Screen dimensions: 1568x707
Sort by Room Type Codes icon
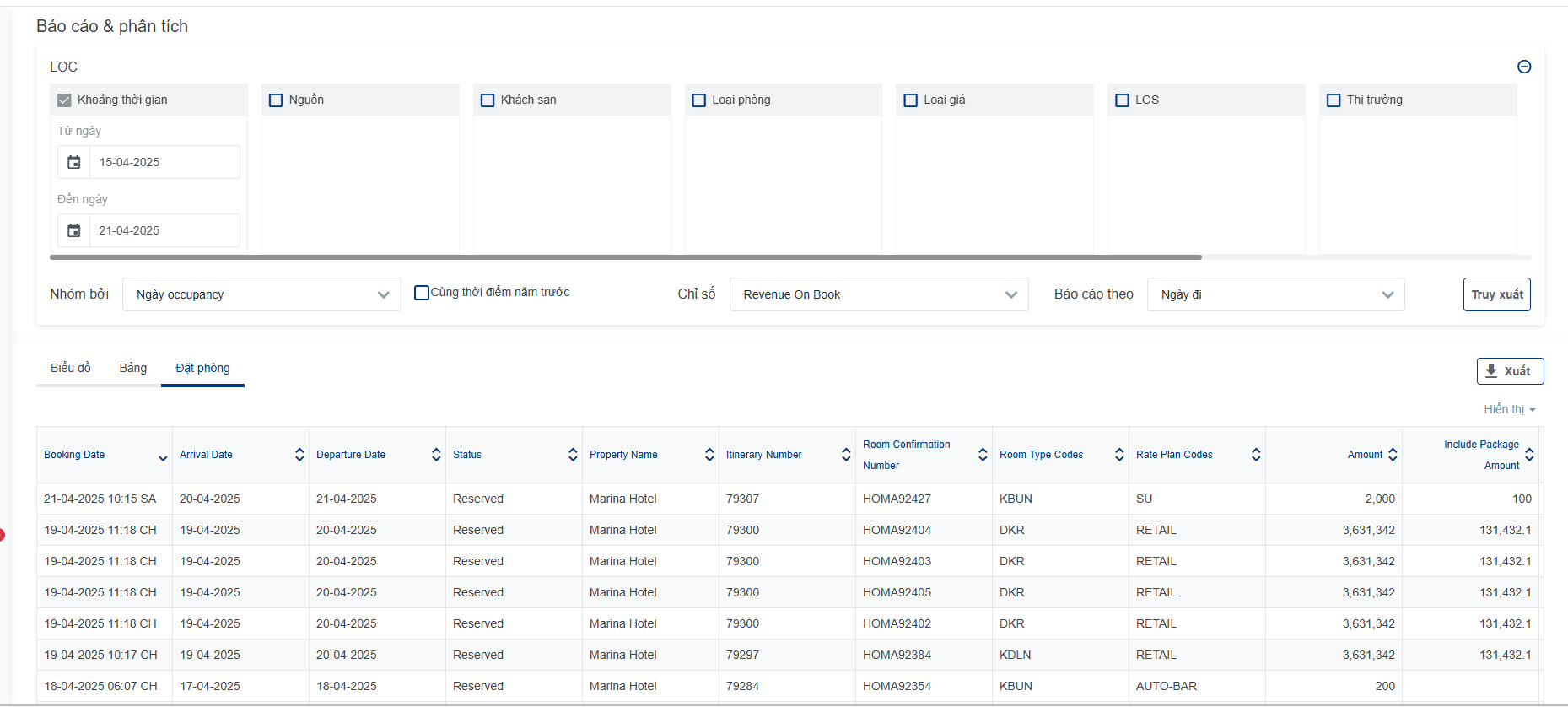1119,455
